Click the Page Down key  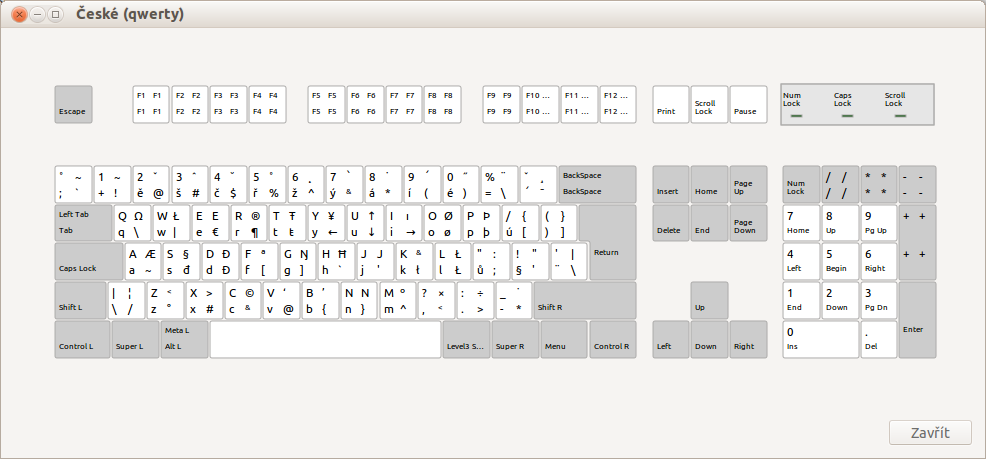pyautogui.click(x=748, y=223)
